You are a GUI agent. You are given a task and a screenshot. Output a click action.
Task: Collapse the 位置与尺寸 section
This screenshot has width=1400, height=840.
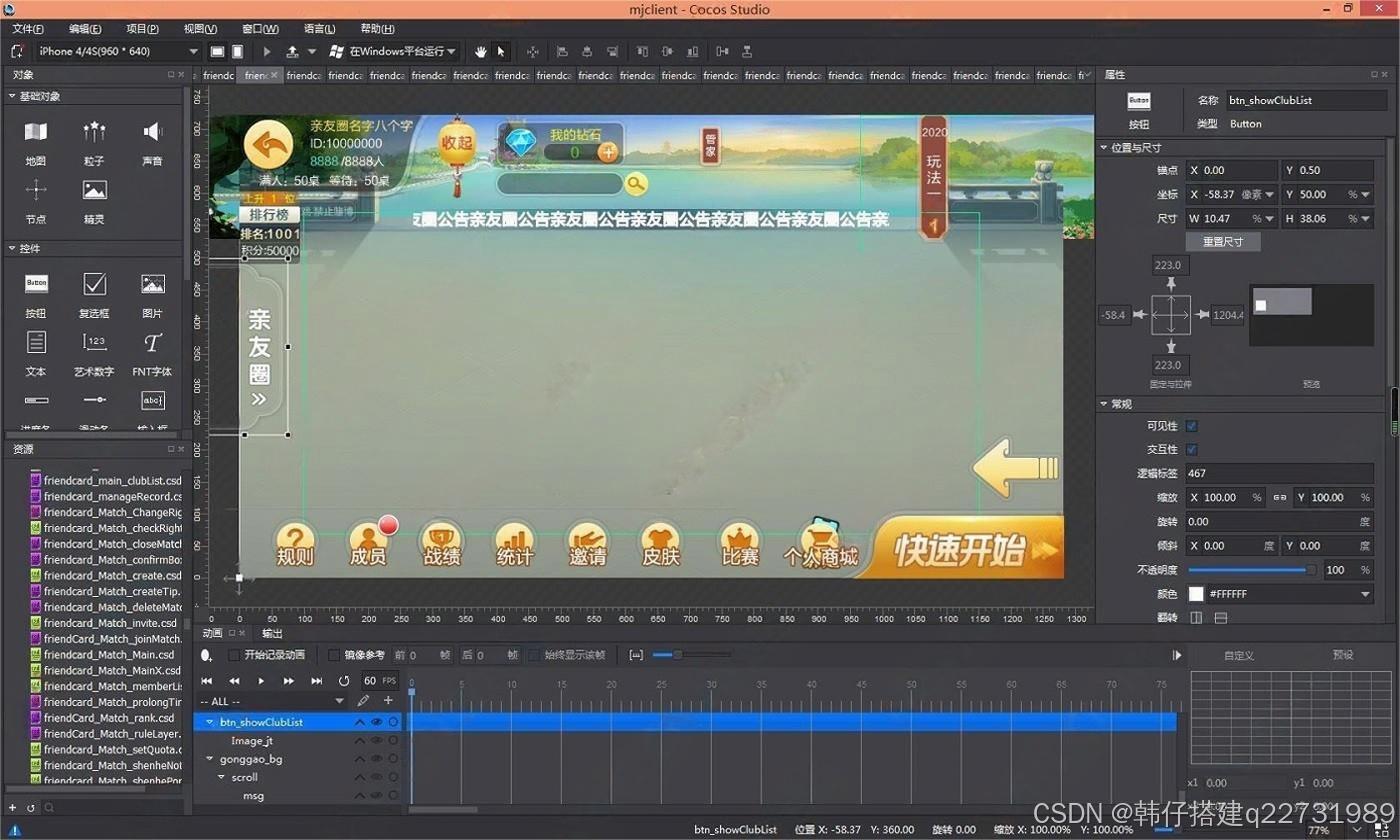pyautogui.click(x=1105, y=147)
